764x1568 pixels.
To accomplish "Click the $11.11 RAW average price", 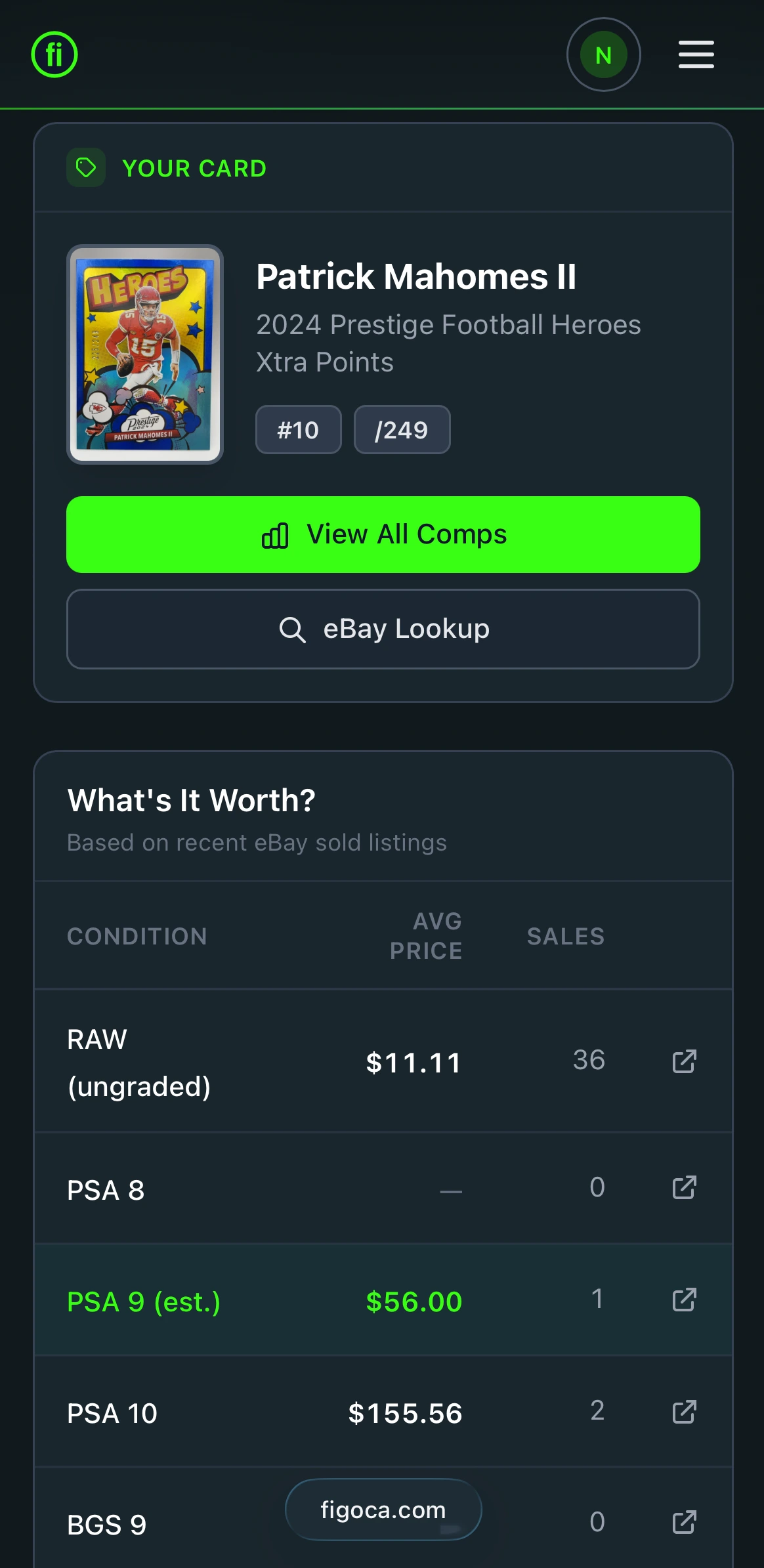I will (414, 1063).
